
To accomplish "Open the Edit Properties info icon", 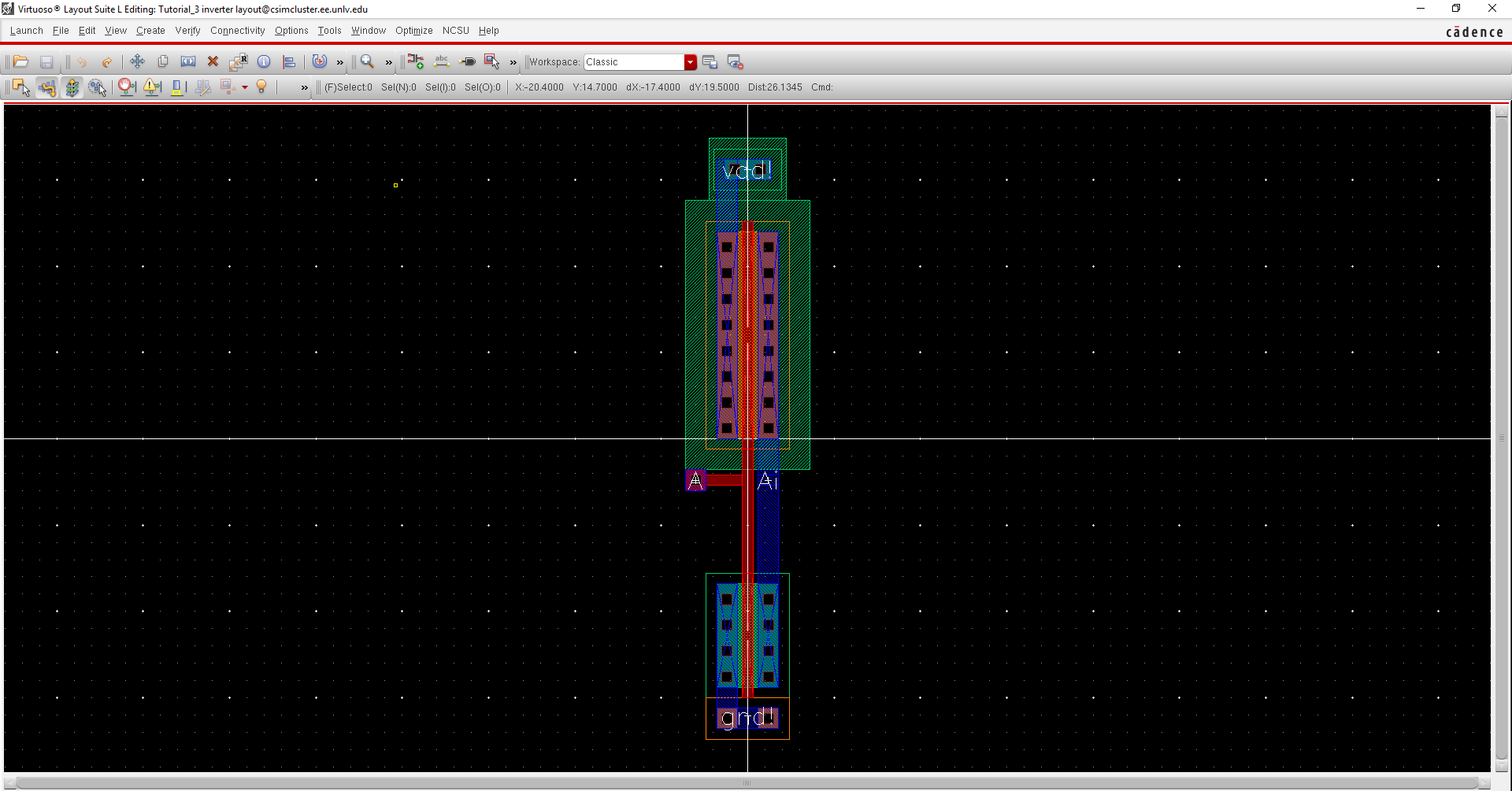I will 264,61.
